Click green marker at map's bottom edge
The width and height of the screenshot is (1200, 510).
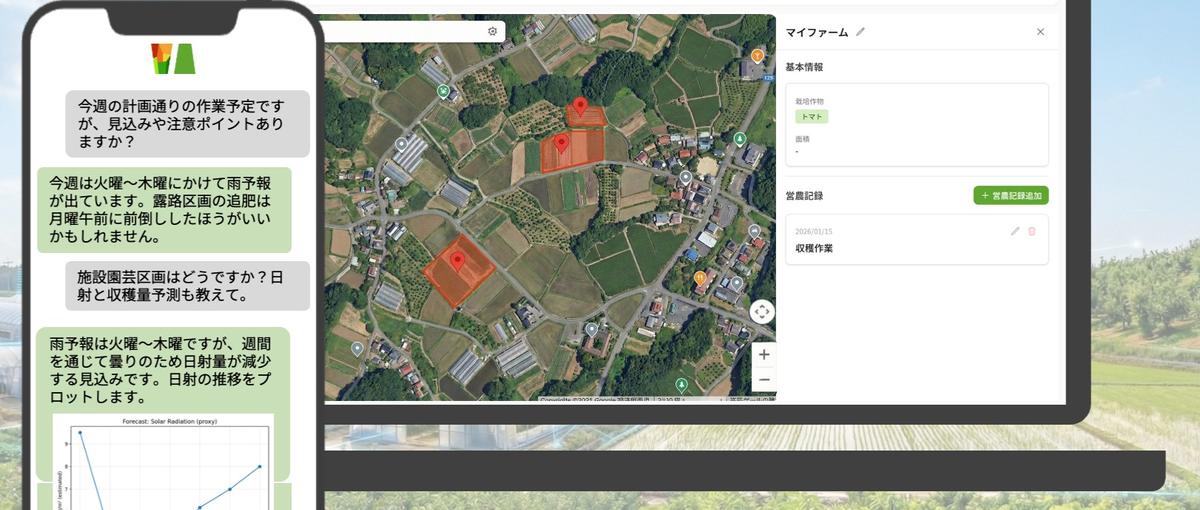coord(682,384)
